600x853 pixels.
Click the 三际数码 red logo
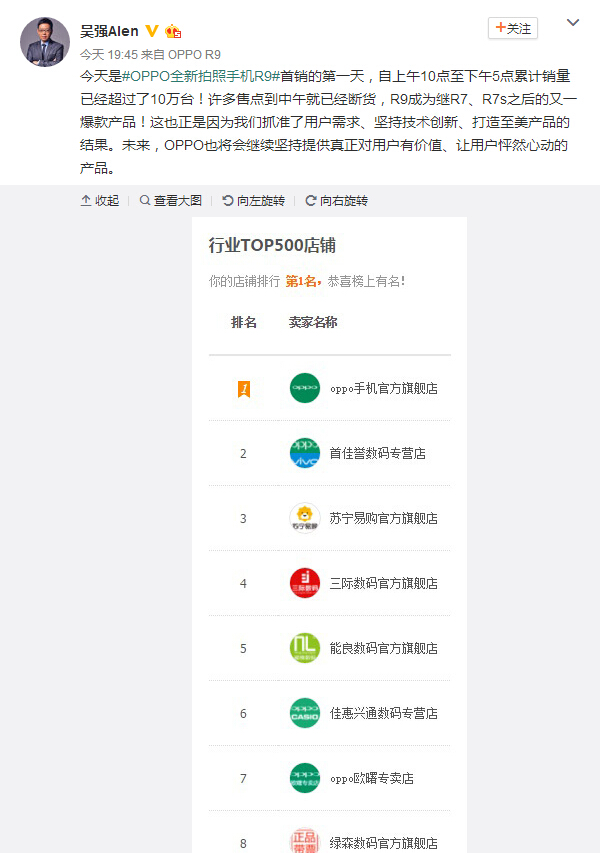(x=305, y=583)
